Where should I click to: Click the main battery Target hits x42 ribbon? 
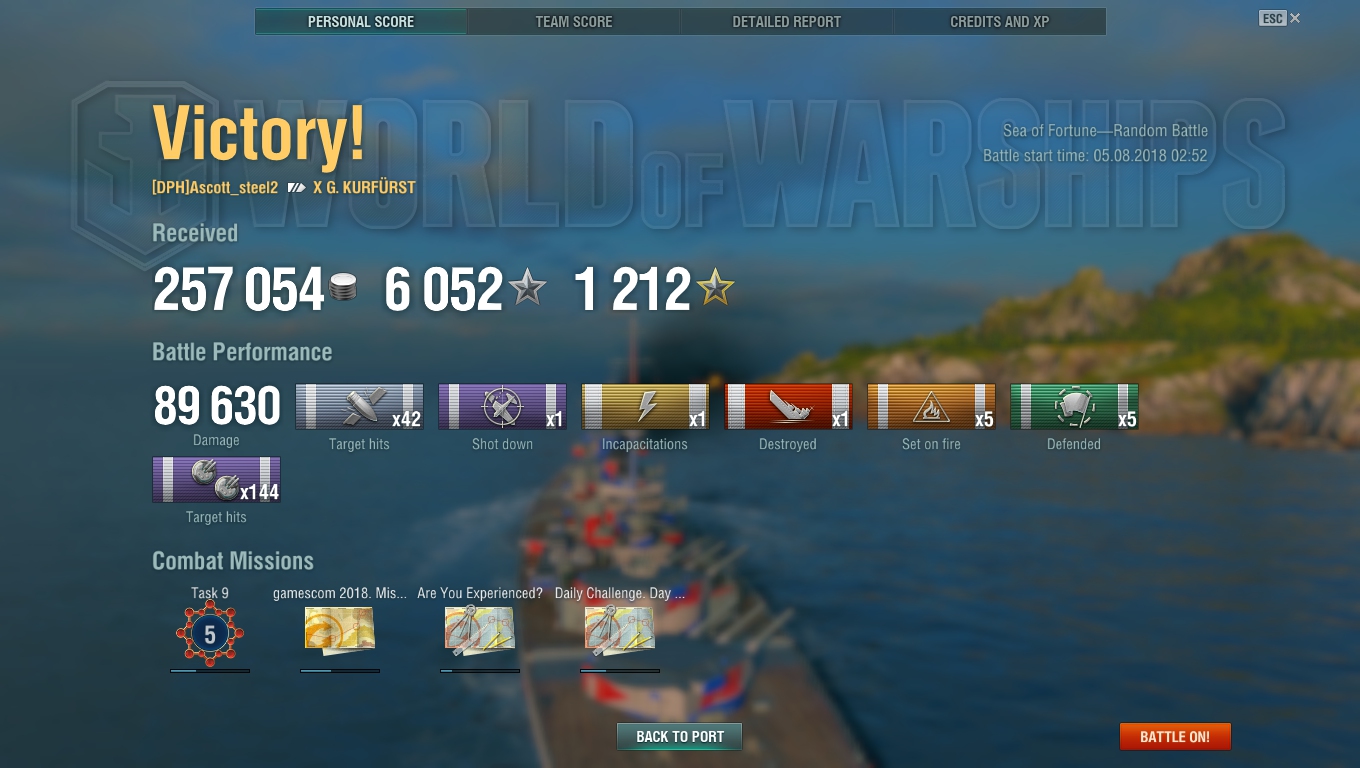coord(359,407)
